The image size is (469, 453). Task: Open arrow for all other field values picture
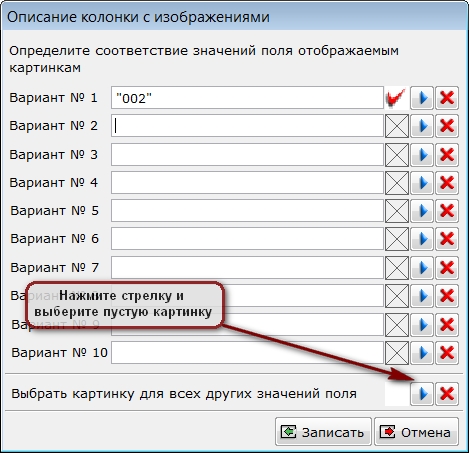tap(422, 394)
